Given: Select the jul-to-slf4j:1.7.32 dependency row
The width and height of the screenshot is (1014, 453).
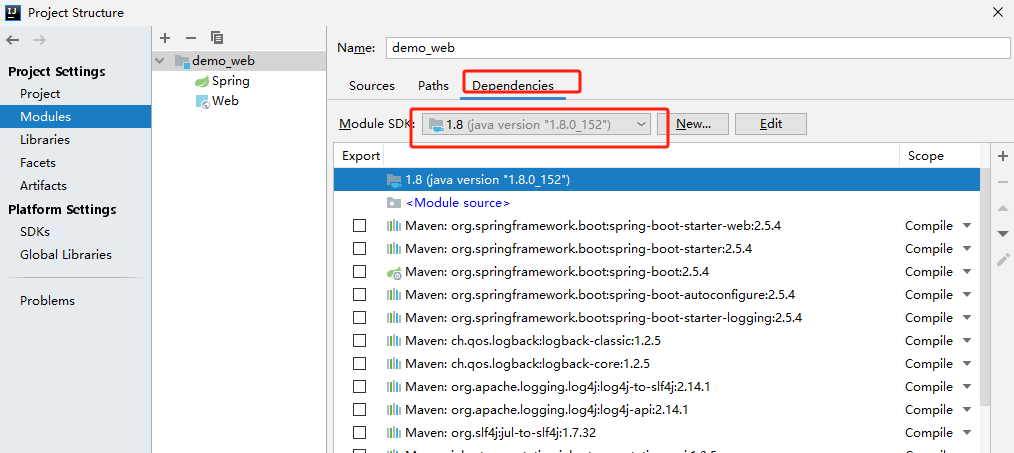Looking at the screenshot, I should 657,432.
